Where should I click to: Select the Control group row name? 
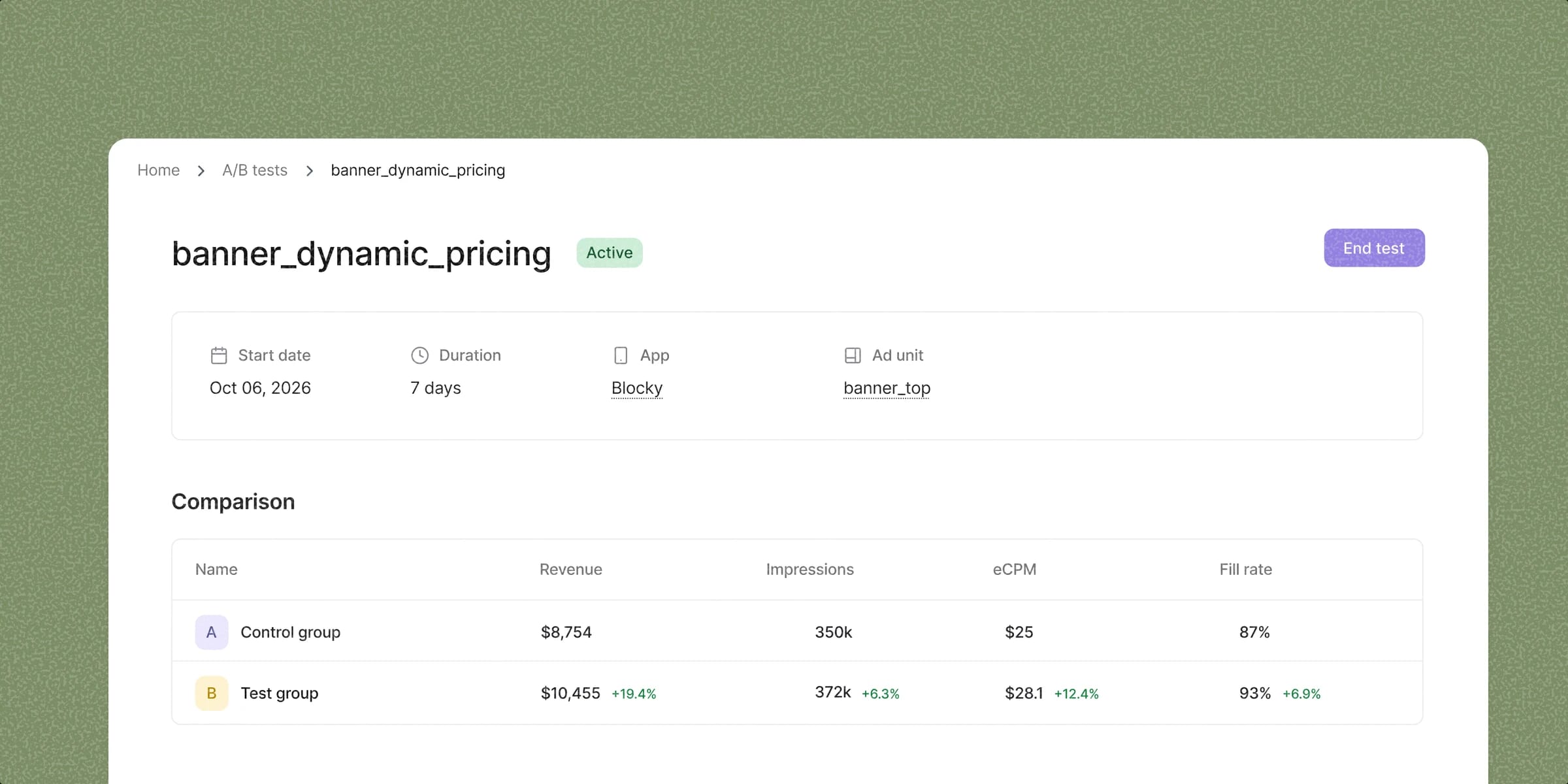click(x=291, y=632)
